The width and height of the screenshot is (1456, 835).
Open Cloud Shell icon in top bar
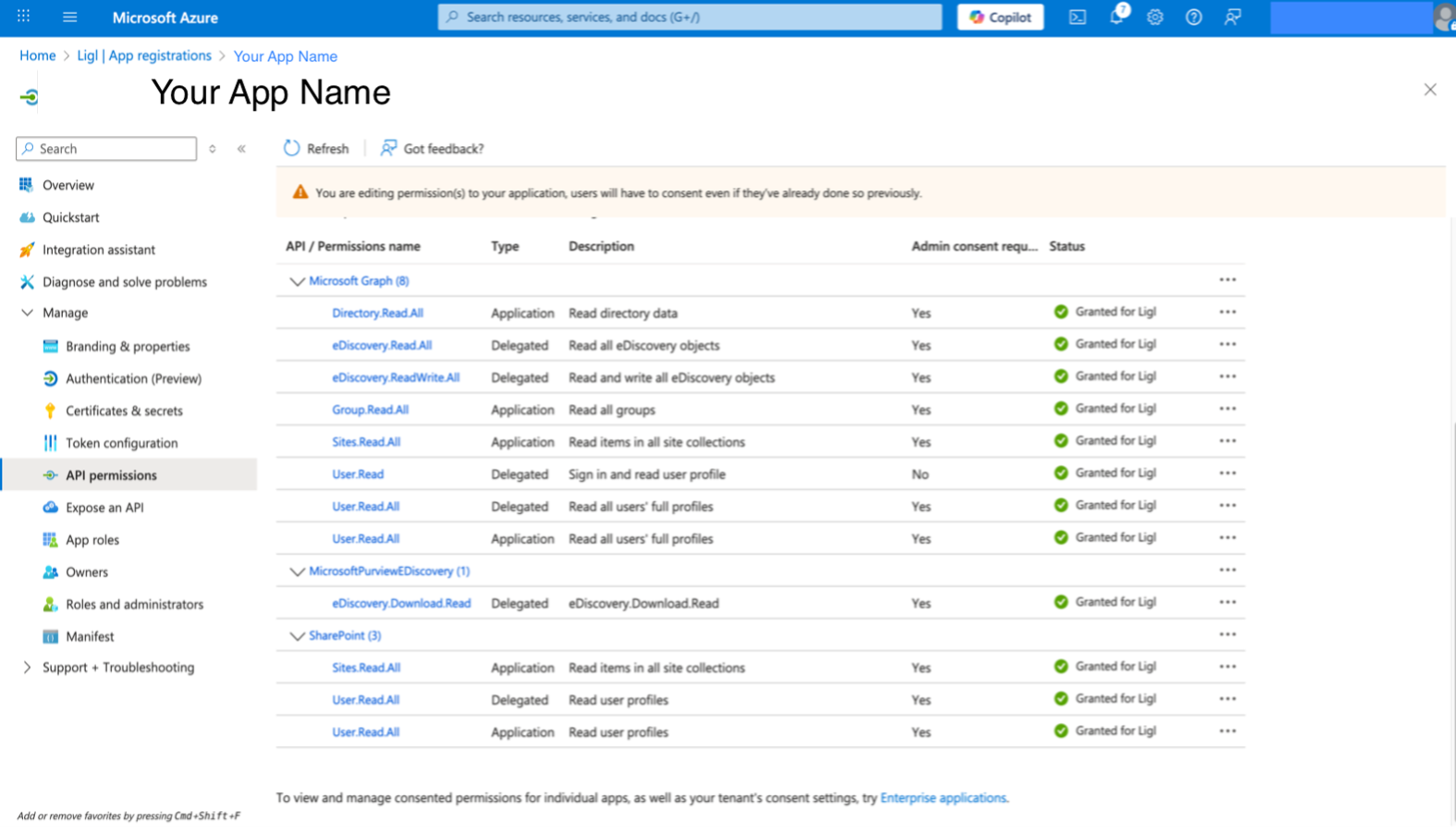(1078, 17)
